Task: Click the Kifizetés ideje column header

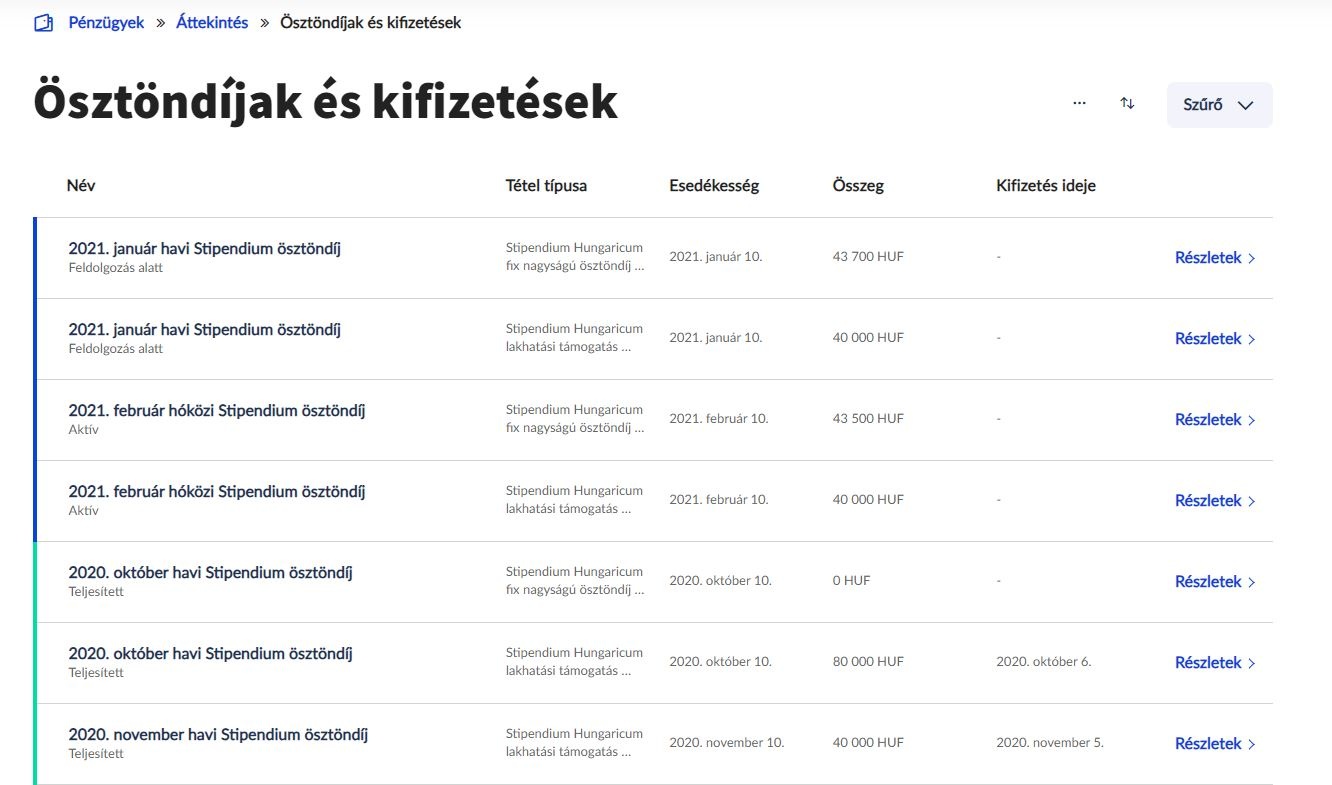Action: (1046, 185)
